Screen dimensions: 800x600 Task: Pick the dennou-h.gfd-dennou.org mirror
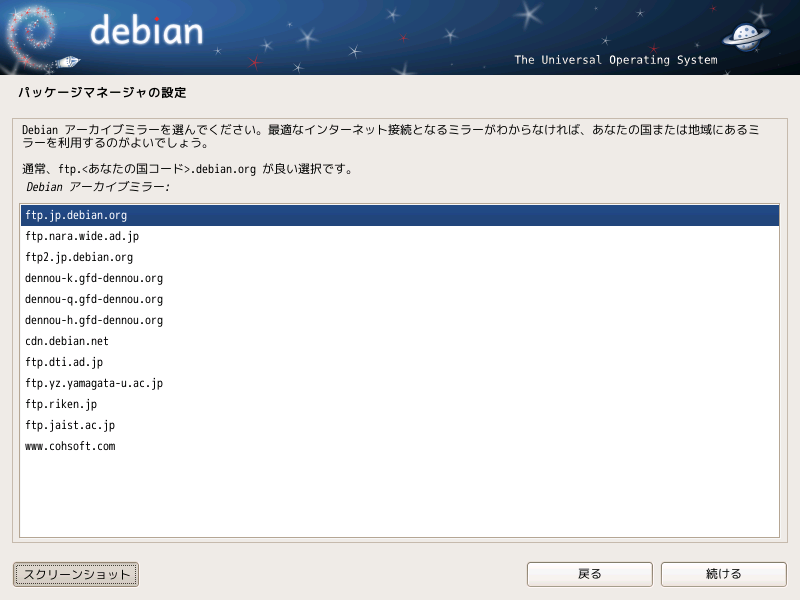tap(400, 320)
